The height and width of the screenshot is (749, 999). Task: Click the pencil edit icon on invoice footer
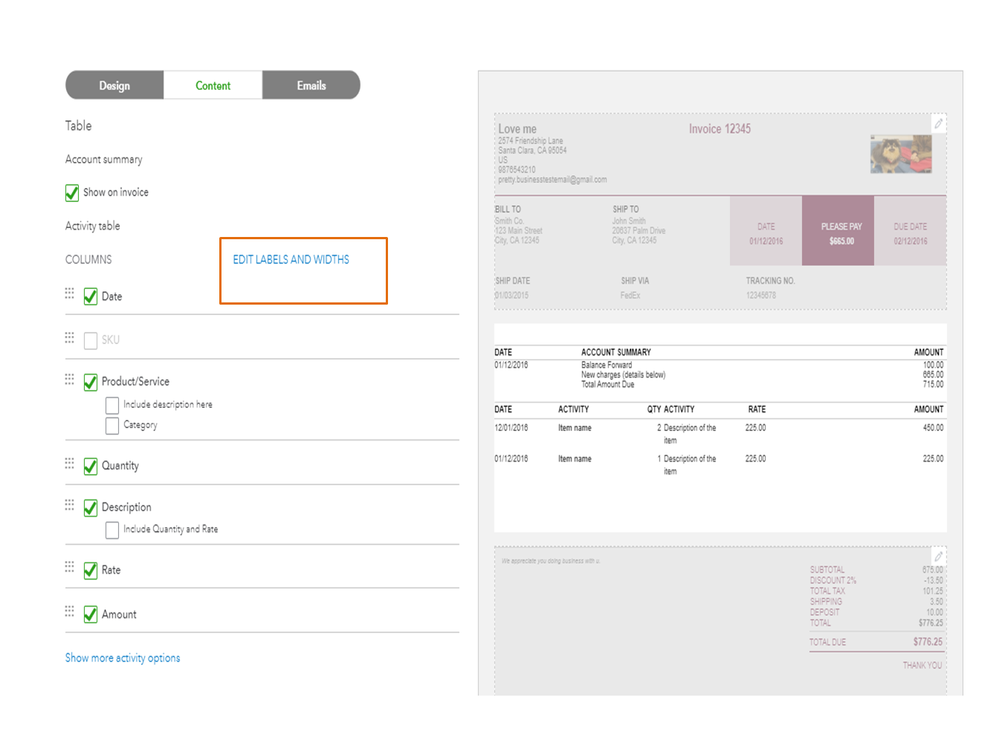pos(938,556)
